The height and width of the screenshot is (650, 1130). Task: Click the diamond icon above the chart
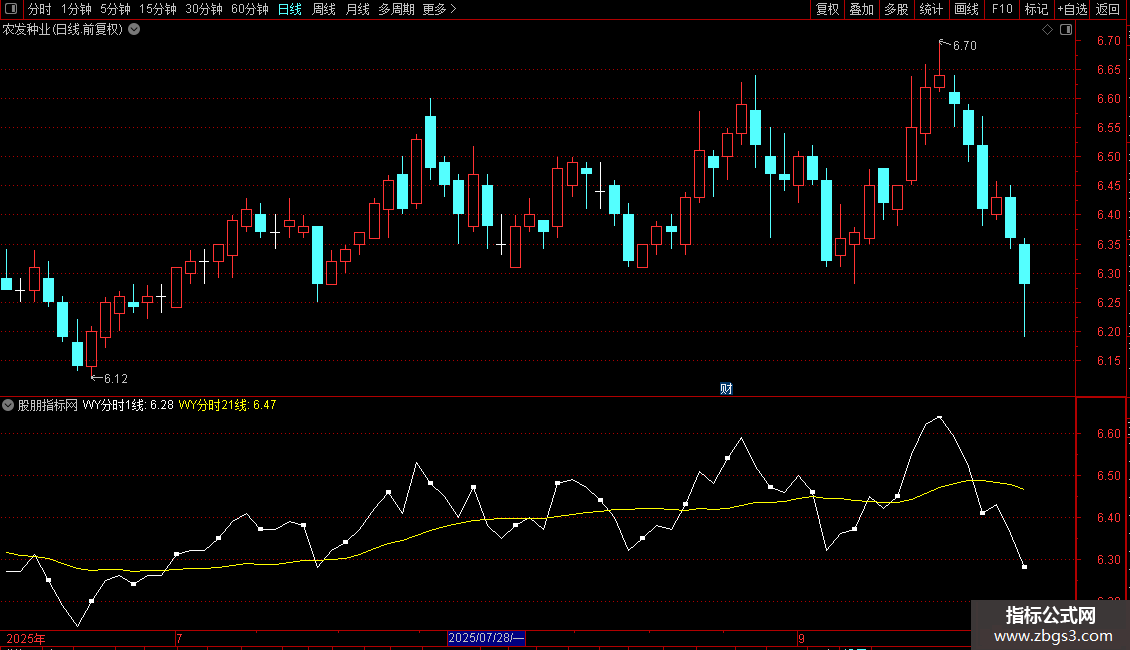coord(1047,30)
